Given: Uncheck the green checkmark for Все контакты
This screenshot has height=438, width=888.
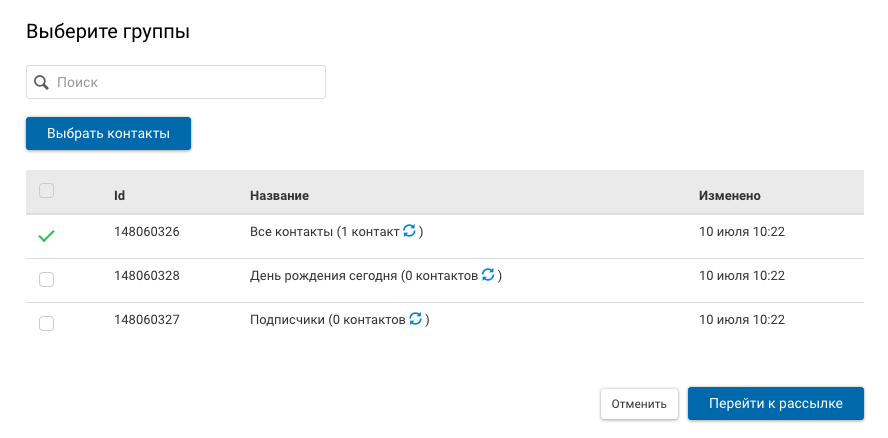Looking at the screenshot, I should click(x=46, y=236).
